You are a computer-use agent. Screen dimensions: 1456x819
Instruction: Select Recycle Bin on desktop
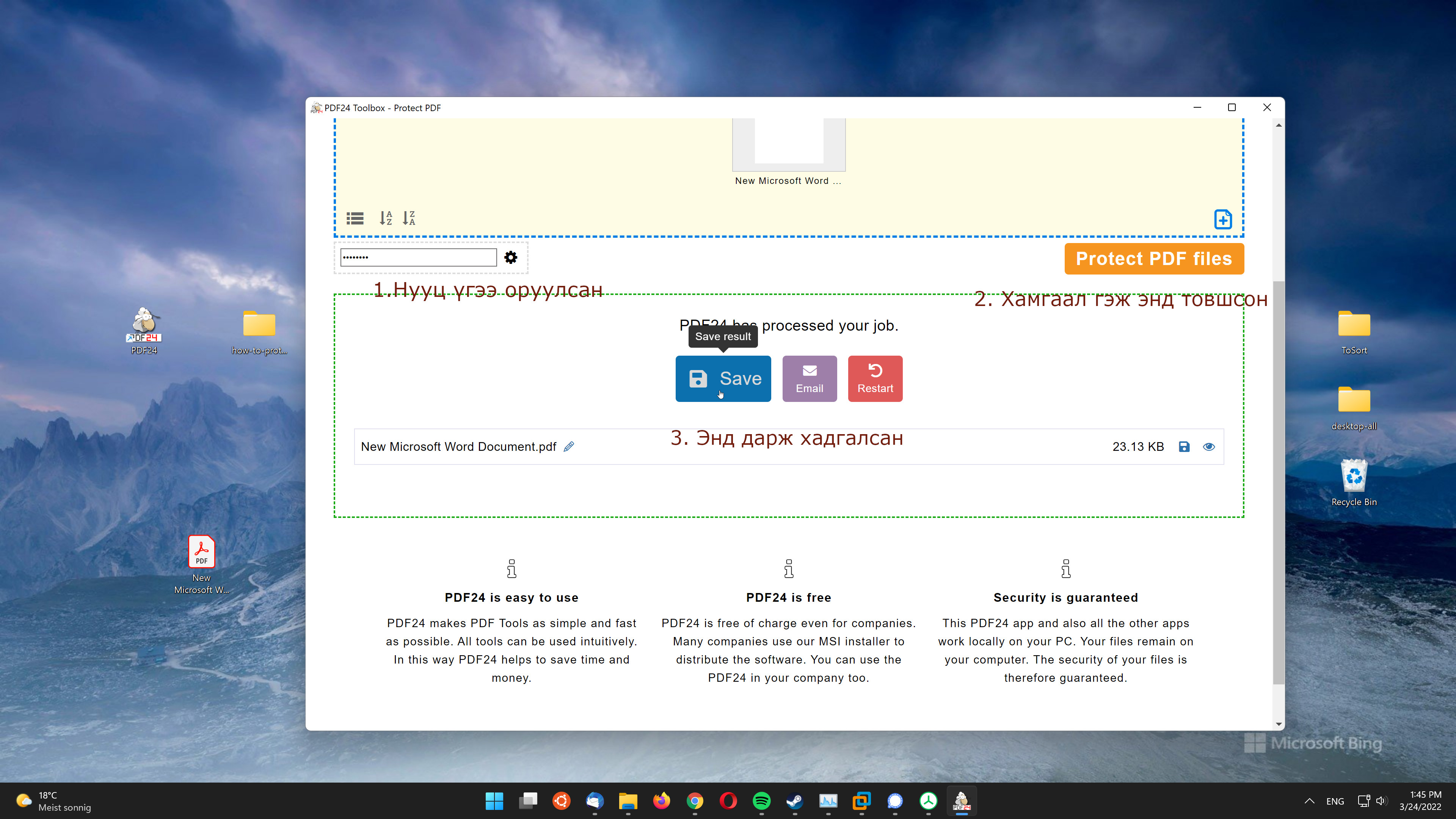point(1354,482)
